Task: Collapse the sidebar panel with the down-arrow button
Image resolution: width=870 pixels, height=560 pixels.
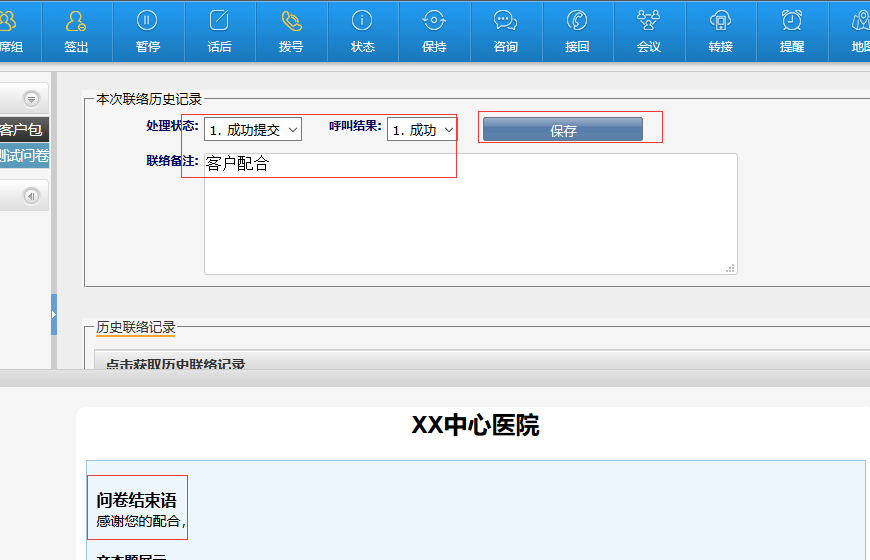Action: tap(31, 99)
